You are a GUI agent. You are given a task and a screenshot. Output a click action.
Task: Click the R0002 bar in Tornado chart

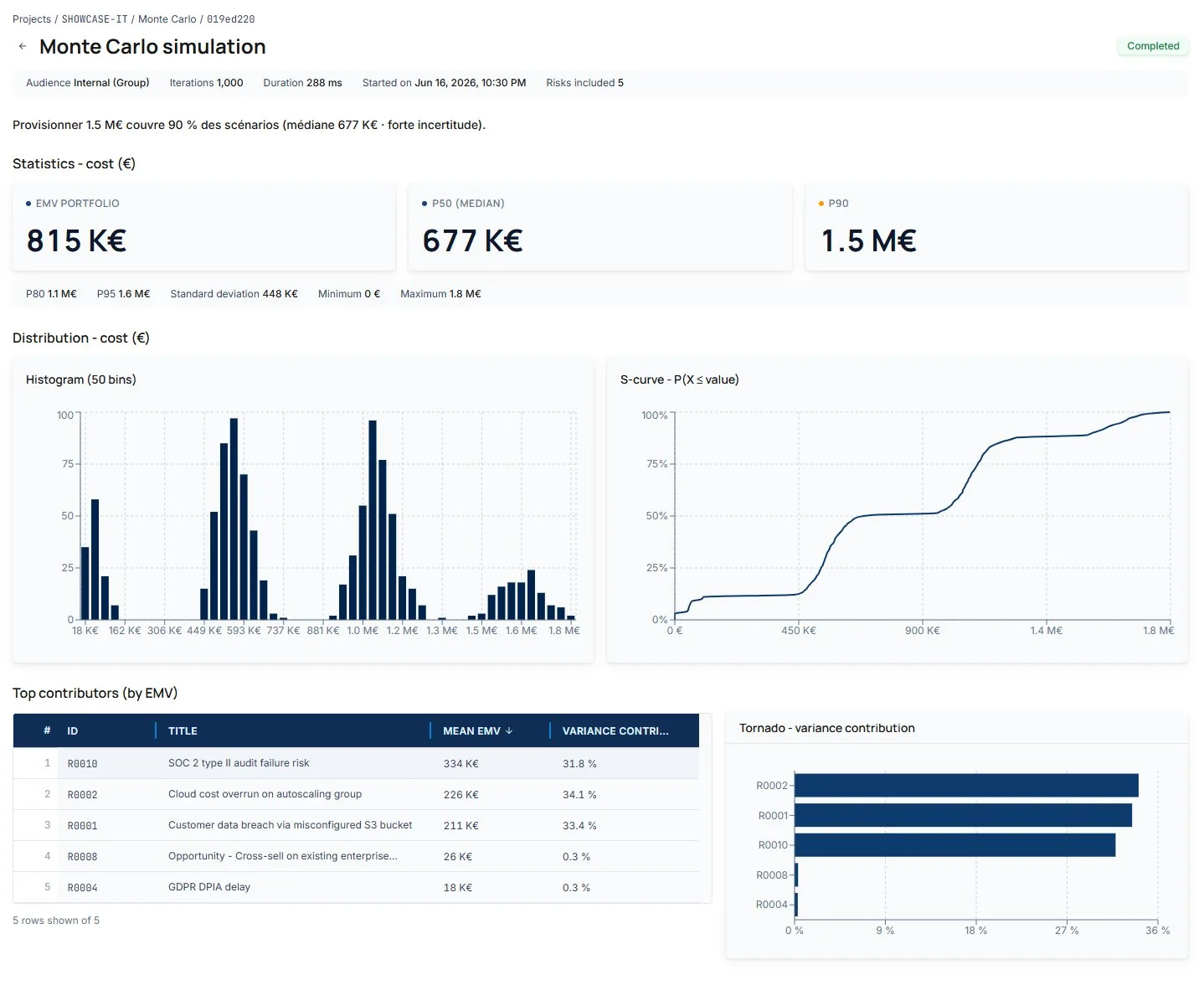[966, 786]
